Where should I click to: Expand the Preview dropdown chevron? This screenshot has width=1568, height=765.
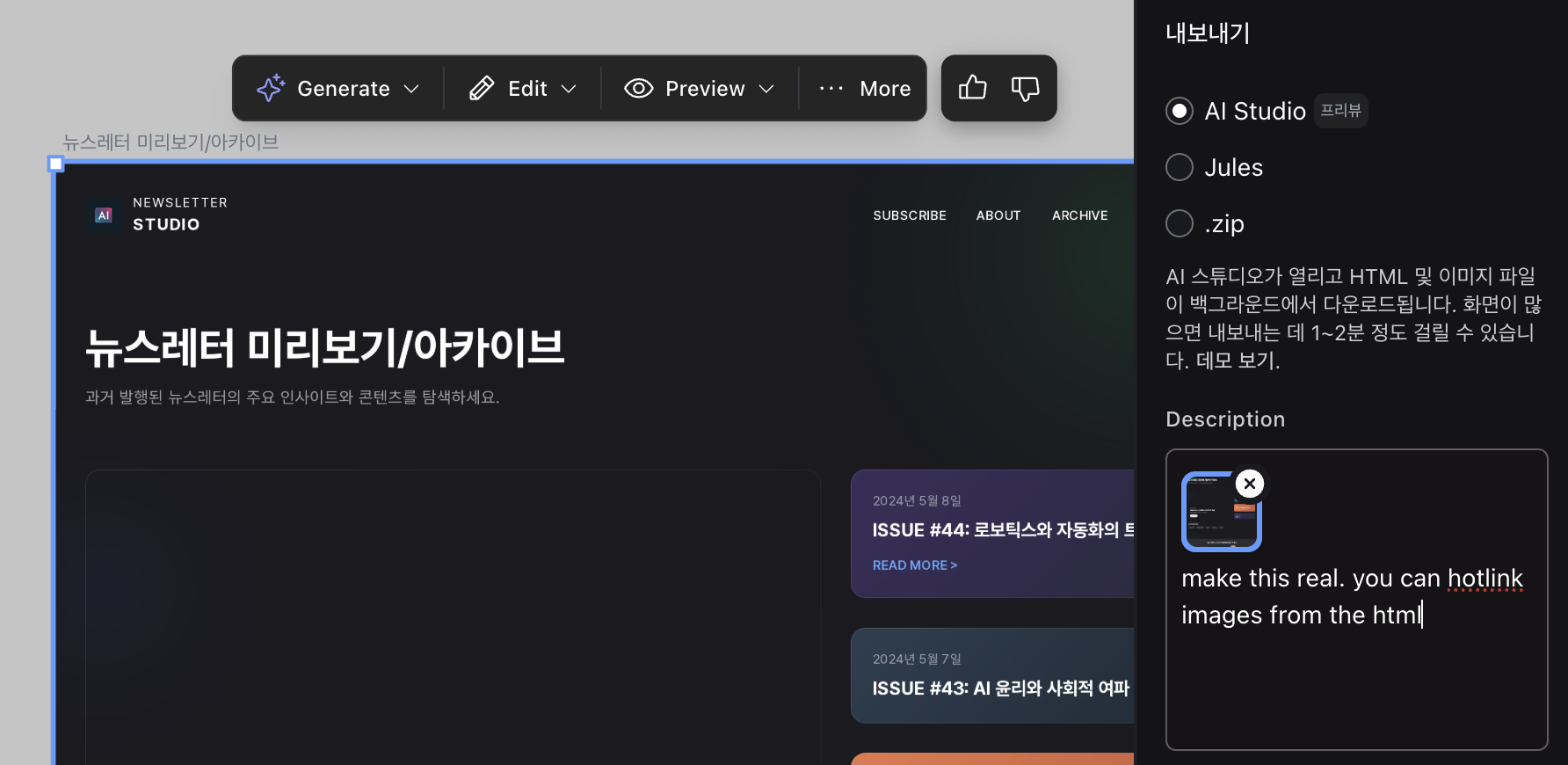click(x=766, y=89)
